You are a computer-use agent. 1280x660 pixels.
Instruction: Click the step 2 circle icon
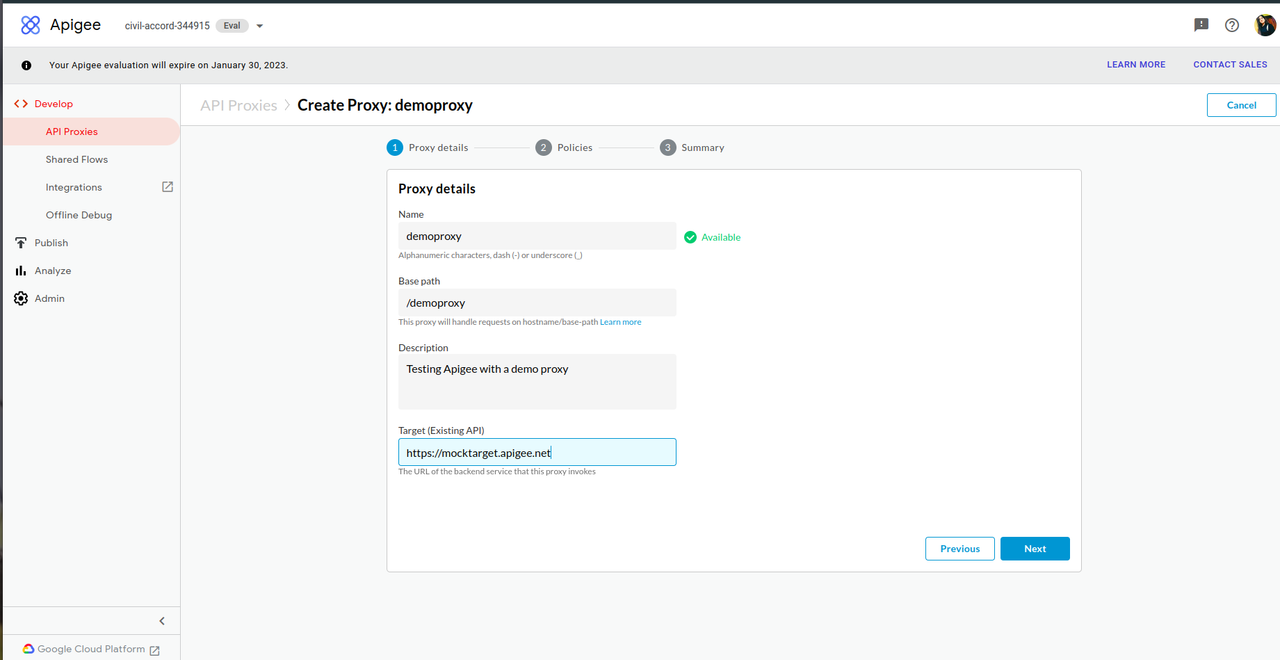pos(543,147)
